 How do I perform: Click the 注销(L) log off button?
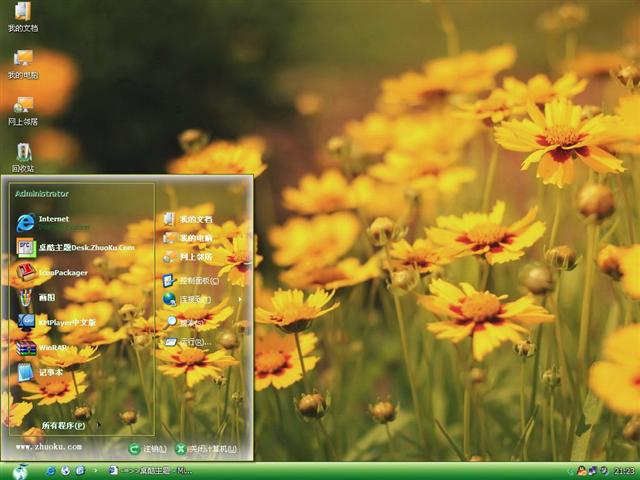[x=148, y=449]
